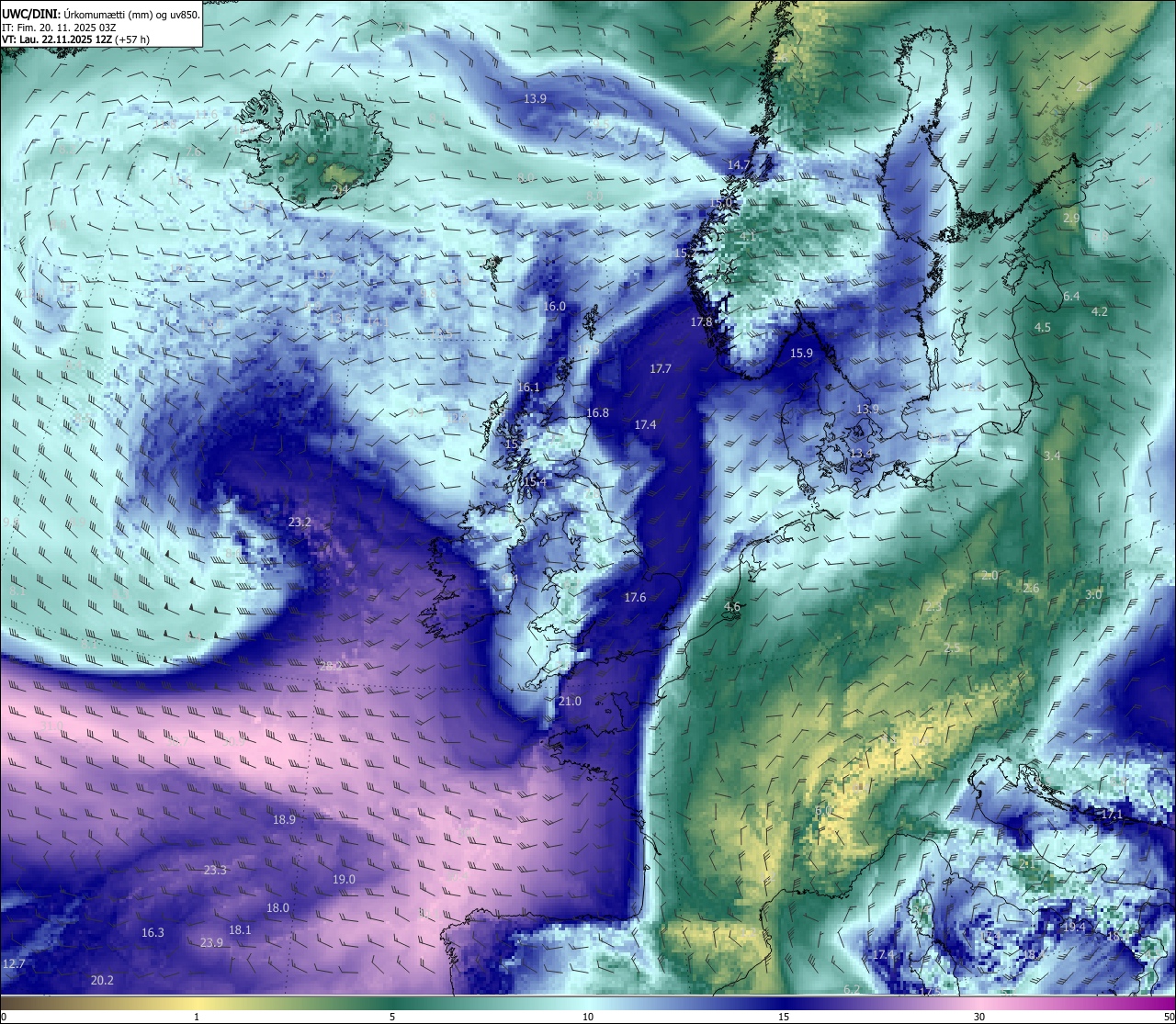
Task: Click the 2.9 value near the Gulf of Finland
Action: tap(1071, 219)
